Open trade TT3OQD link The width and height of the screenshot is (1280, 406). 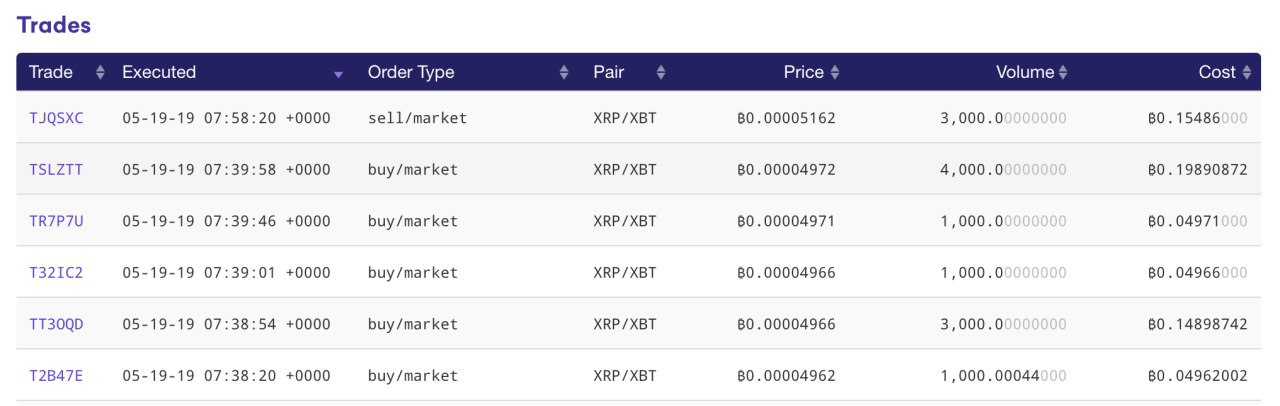coord(56,325)
